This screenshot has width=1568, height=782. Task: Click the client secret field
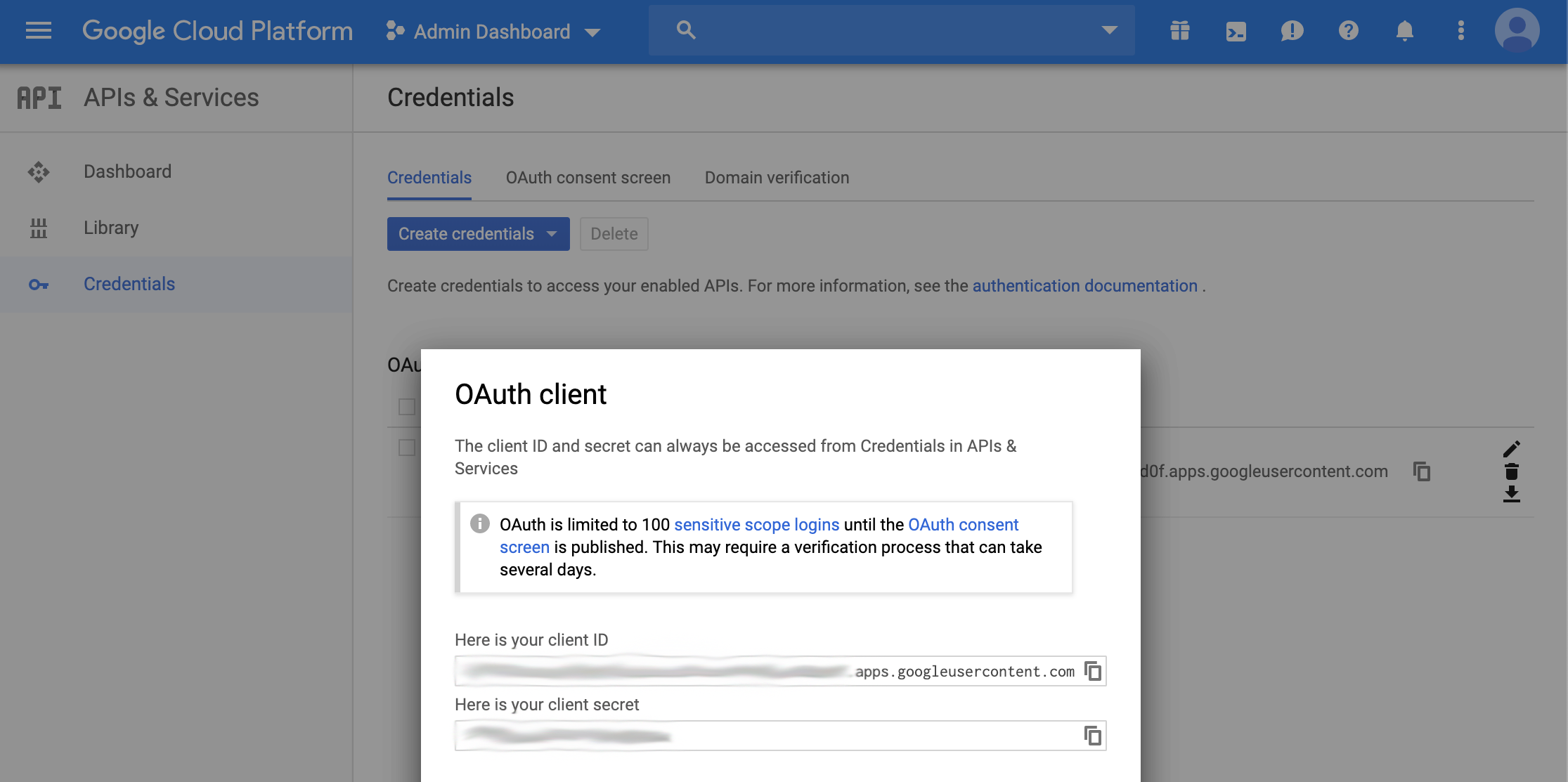click(x=780, y=736)
